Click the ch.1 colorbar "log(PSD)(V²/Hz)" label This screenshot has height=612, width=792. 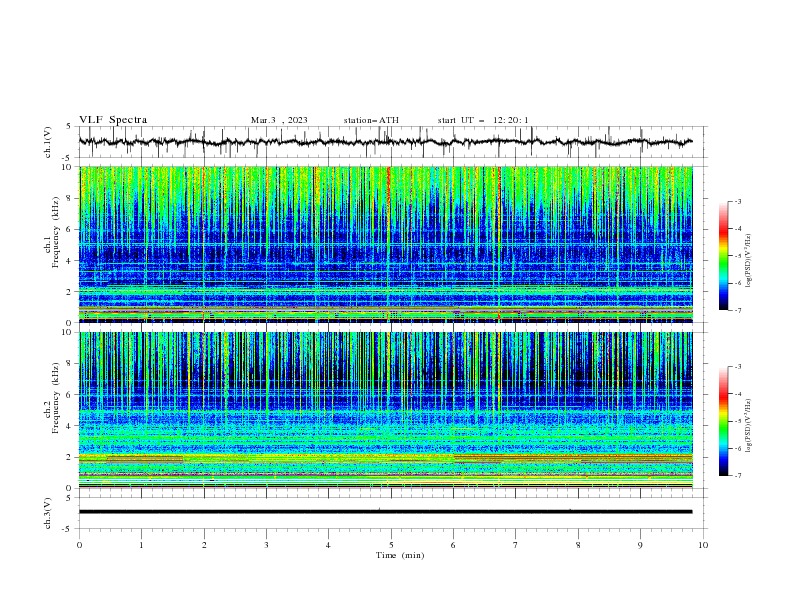coord(748,260)
